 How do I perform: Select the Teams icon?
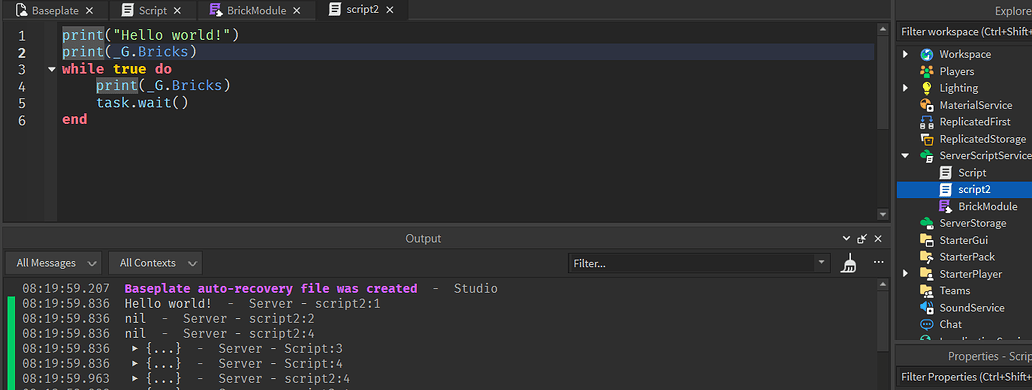(x=927, y=291)
